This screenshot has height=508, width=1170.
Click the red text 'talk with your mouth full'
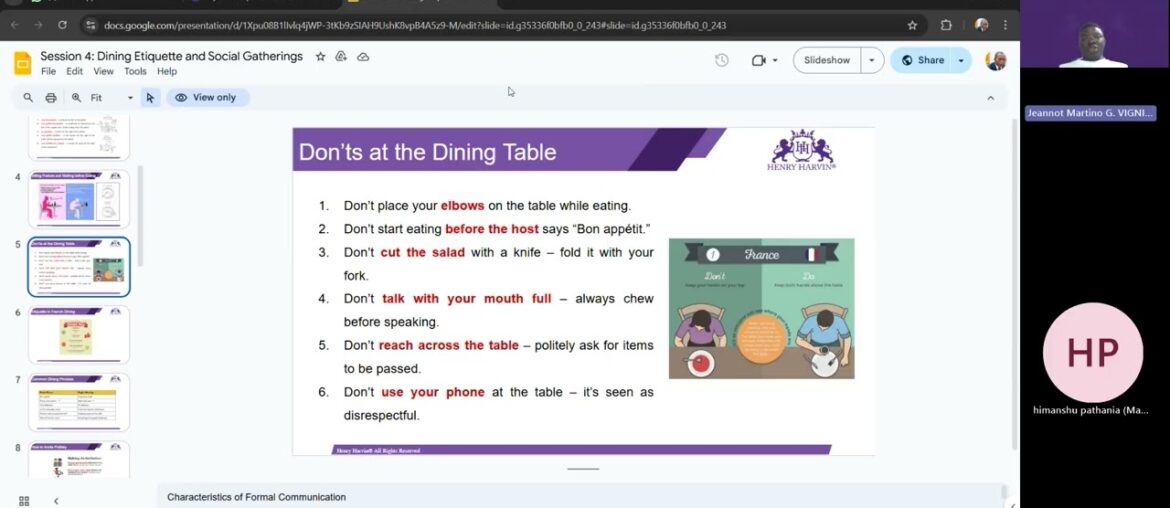(x=466, y=298)
